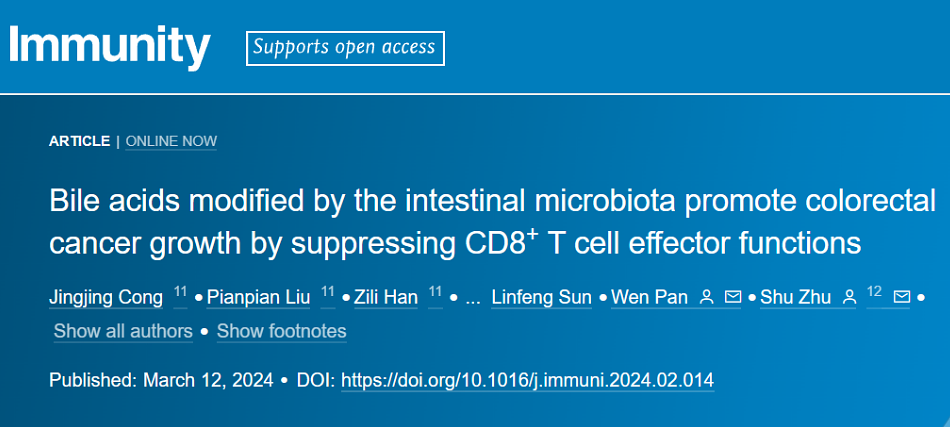The width and height of the screenshot is (950, 427).
Task: Open footnote 11 next to Pianpian Liu
Action: [327, 292]
